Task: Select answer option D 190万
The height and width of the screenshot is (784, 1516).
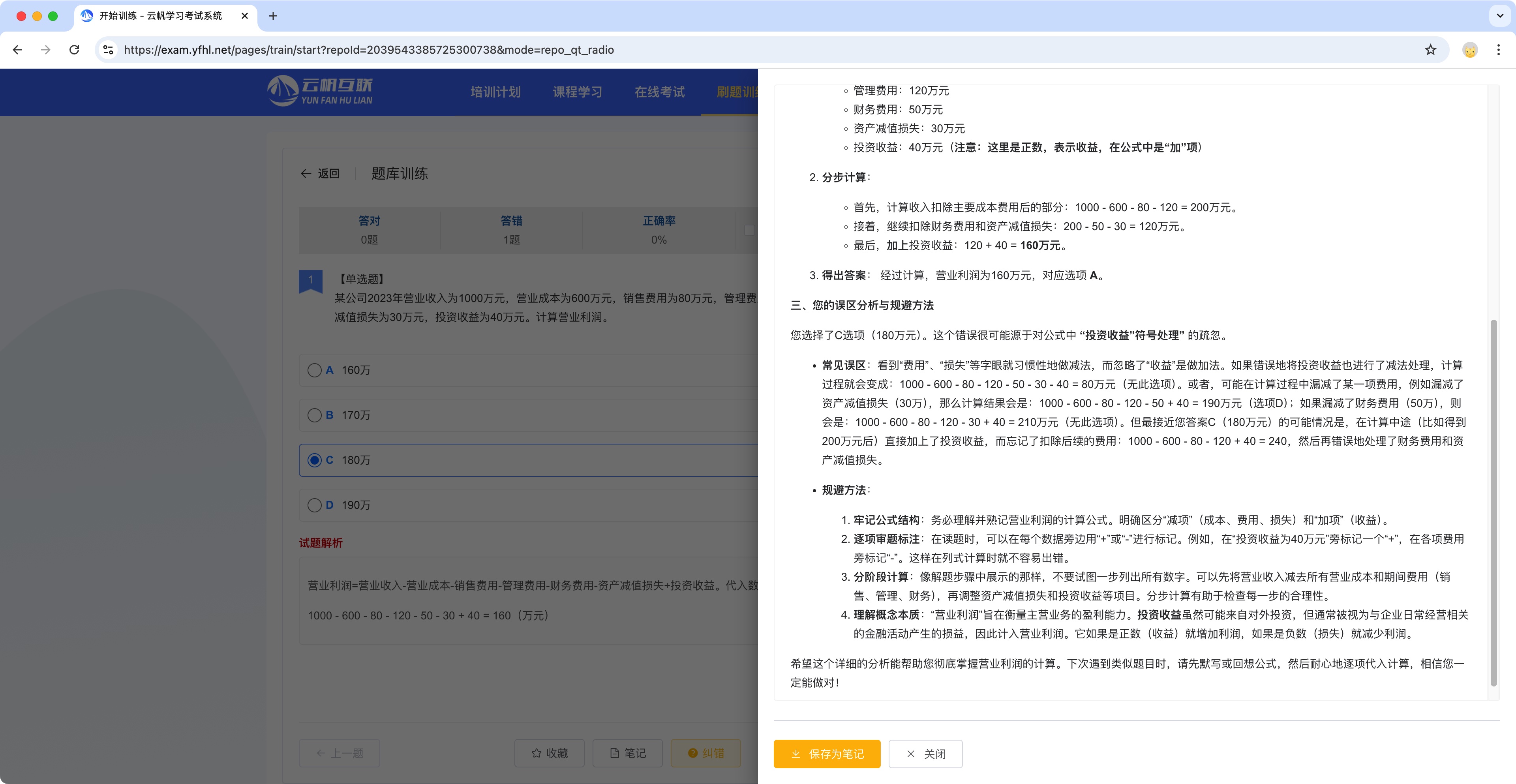Action: pos(314,505)
